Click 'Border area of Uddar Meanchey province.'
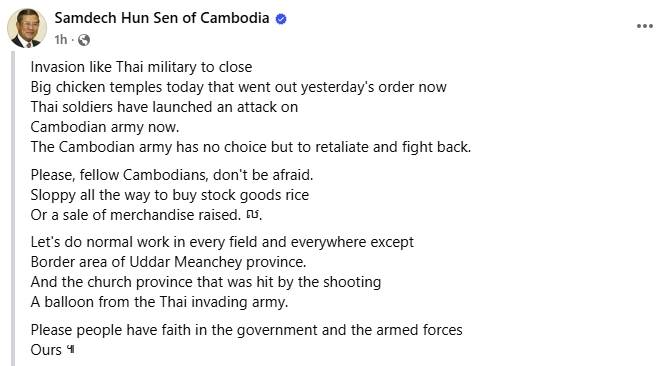The height and width of the screenshot is (366, 667). [168, 262]
